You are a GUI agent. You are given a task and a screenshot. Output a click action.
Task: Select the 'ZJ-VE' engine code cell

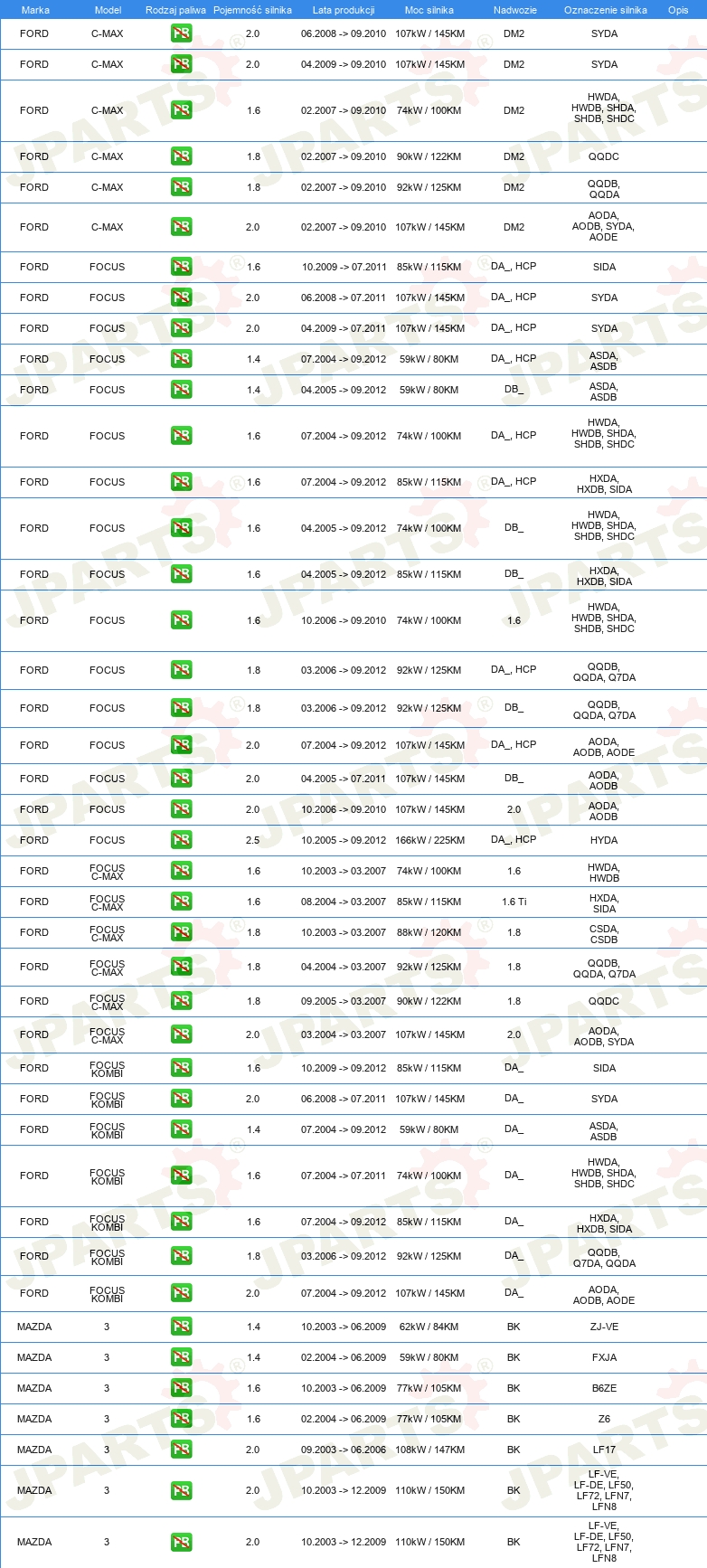click(604, 1327)
